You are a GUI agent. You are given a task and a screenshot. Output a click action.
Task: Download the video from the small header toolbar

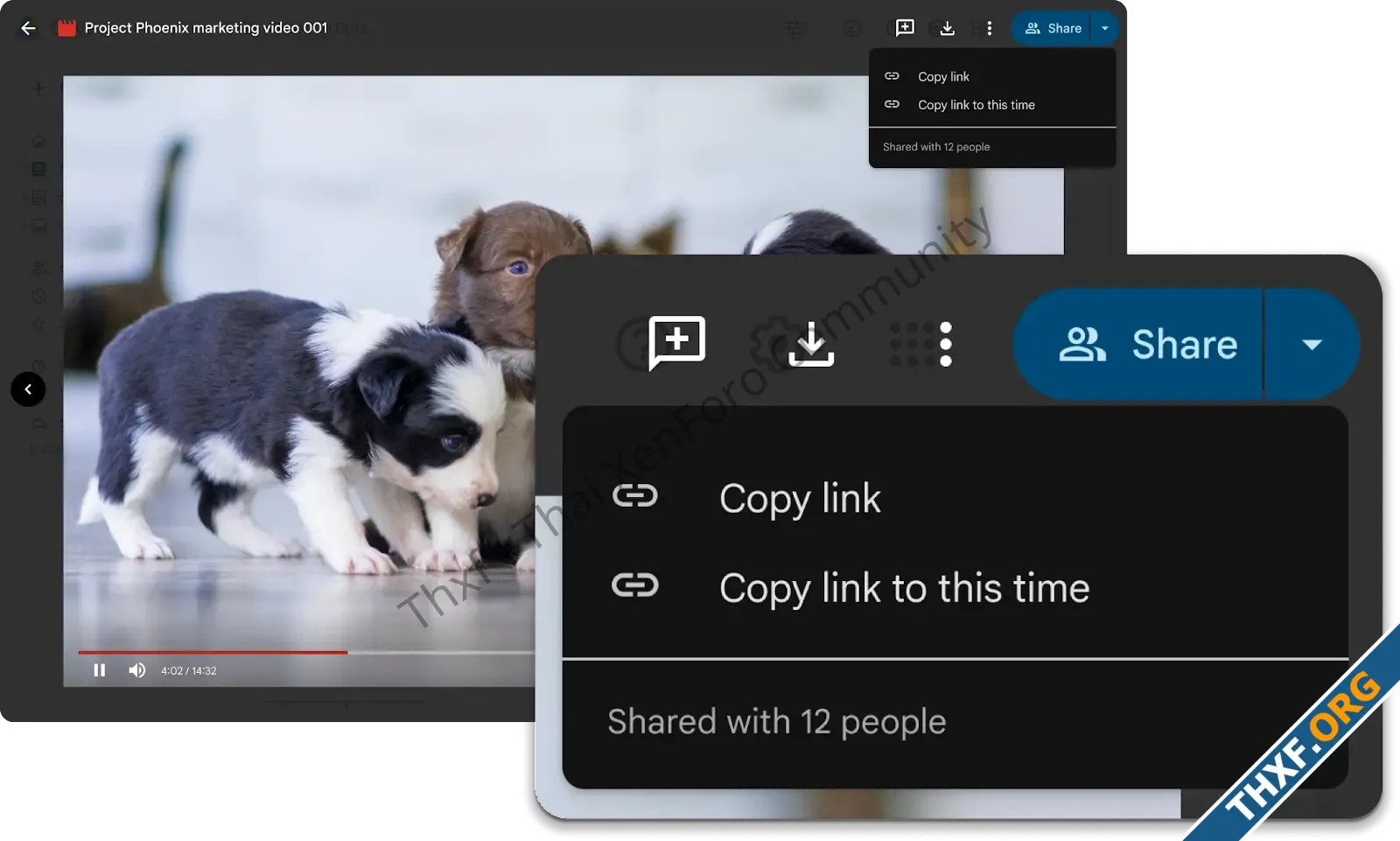tap(947, 28)
